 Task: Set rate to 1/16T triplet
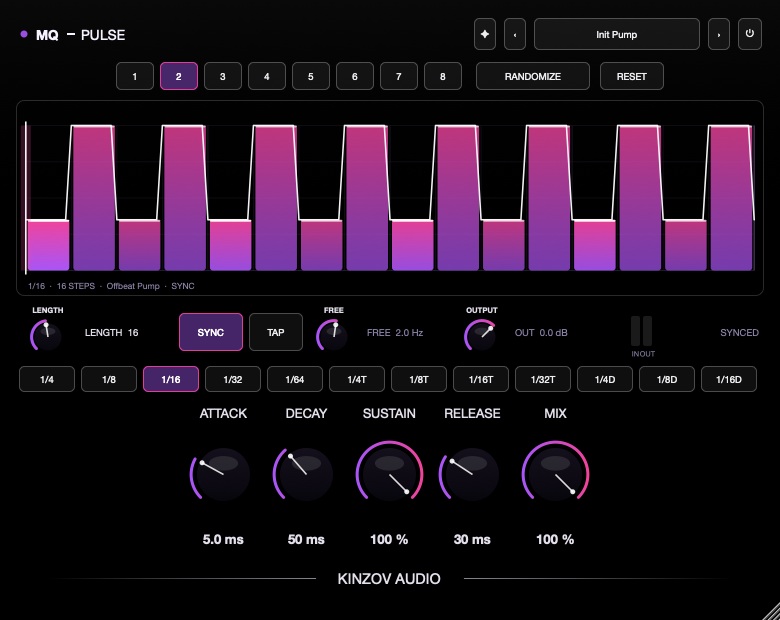coord(481,379)
